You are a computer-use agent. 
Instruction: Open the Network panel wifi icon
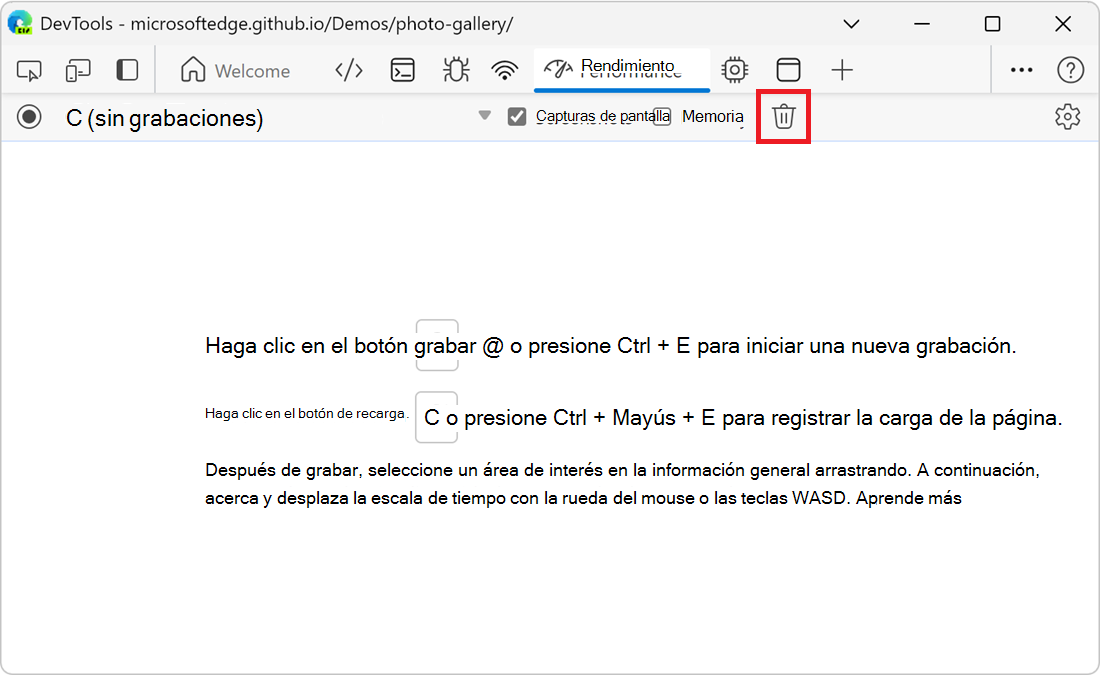click(x=505, y=70)
